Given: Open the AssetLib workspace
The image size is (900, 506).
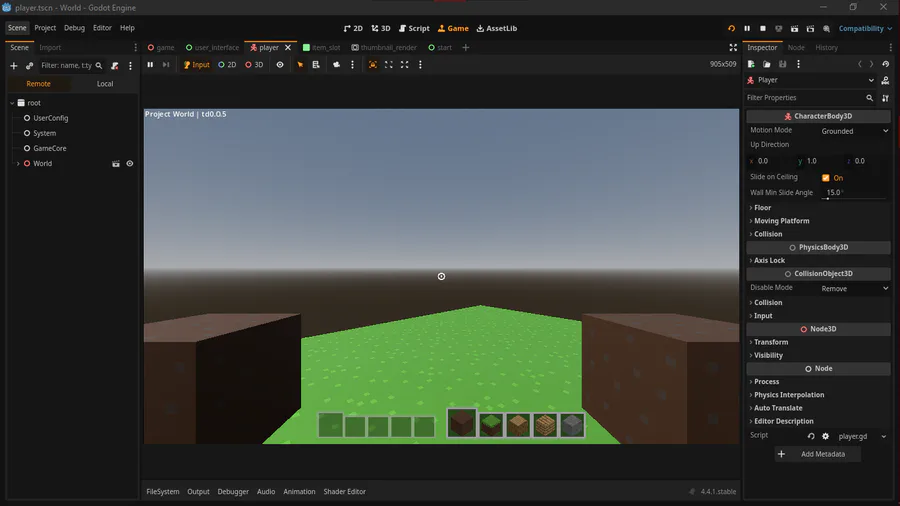Looking at the screenshot, I should 497,28.
